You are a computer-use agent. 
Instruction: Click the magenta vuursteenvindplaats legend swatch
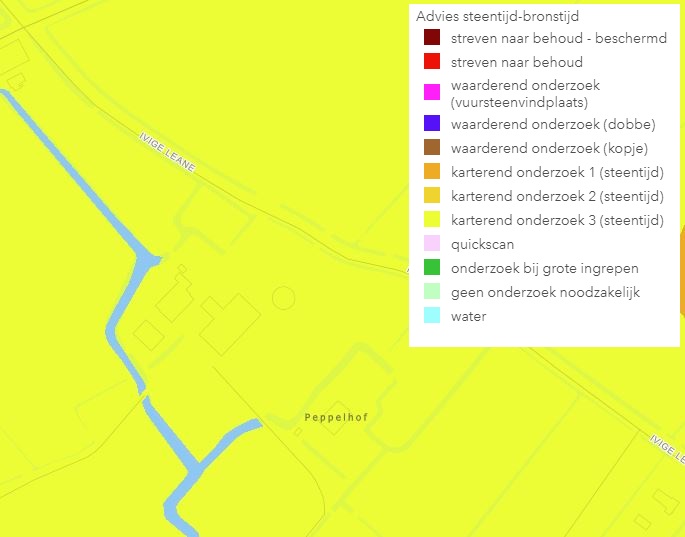[432, 92]
